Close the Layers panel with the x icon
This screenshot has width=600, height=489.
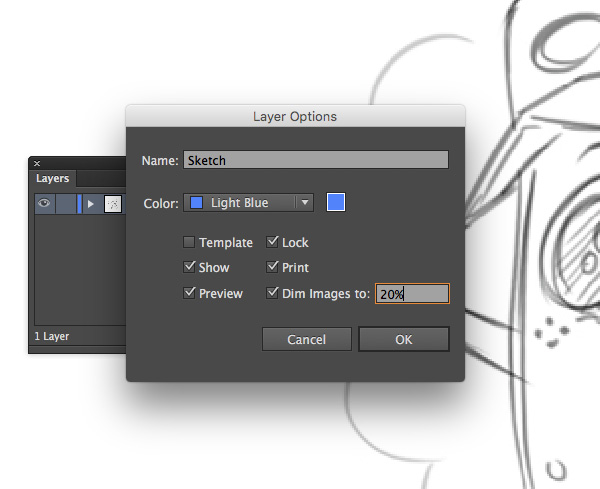(37, 163)
